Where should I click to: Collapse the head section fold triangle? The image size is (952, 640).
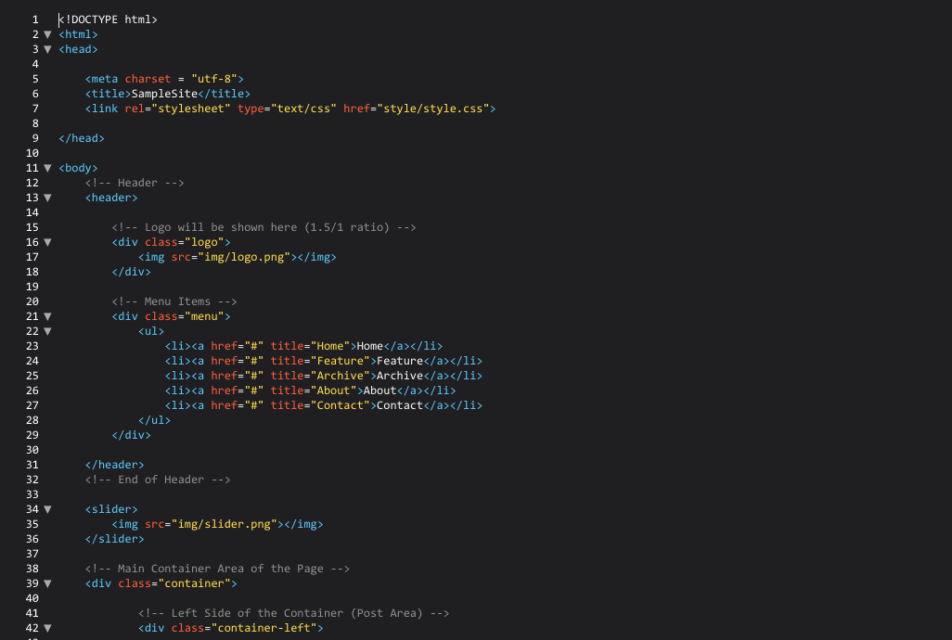tap(47, 48)
